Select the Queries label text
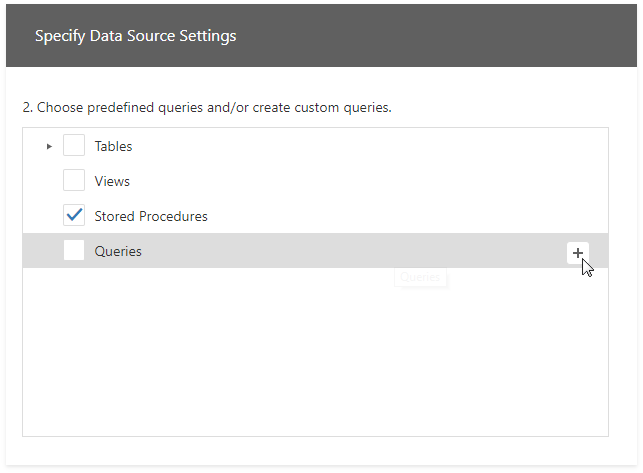 point(118,252)
